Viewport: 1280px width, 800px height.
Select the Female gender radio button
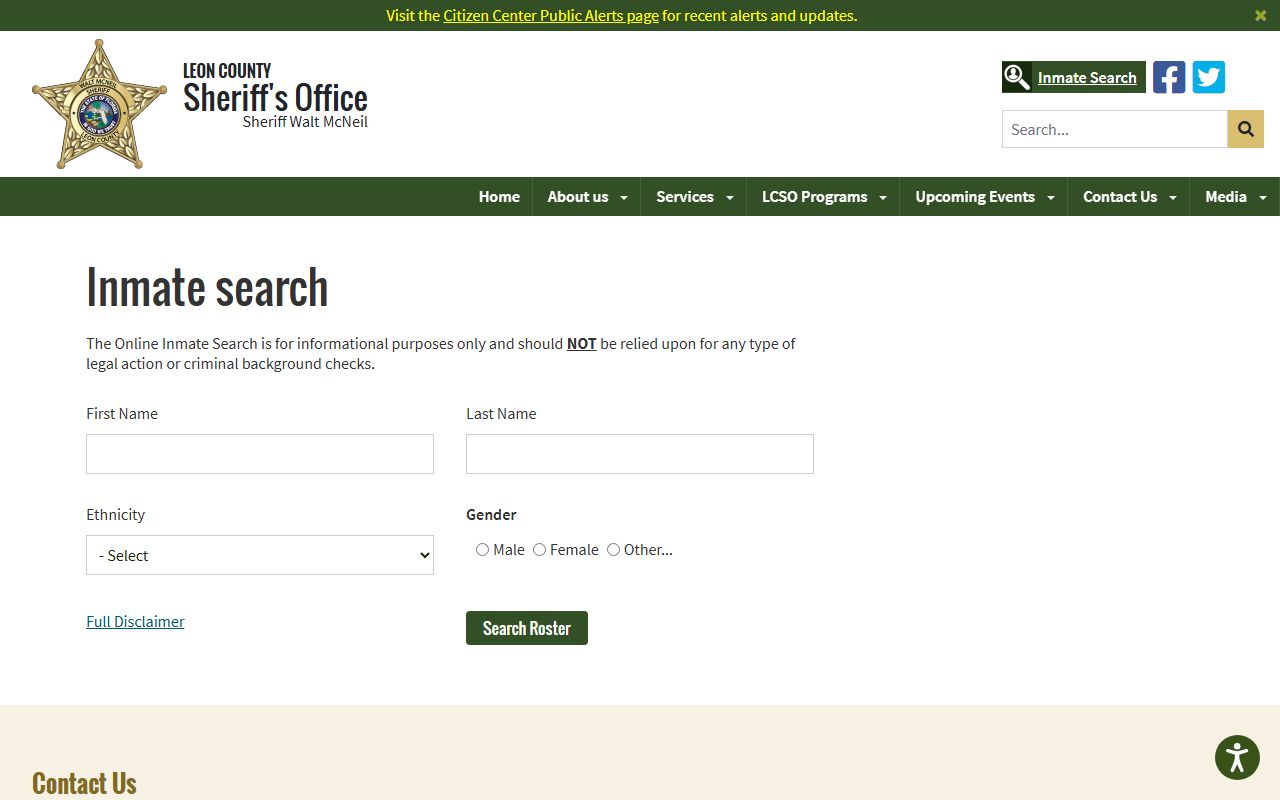539,550
